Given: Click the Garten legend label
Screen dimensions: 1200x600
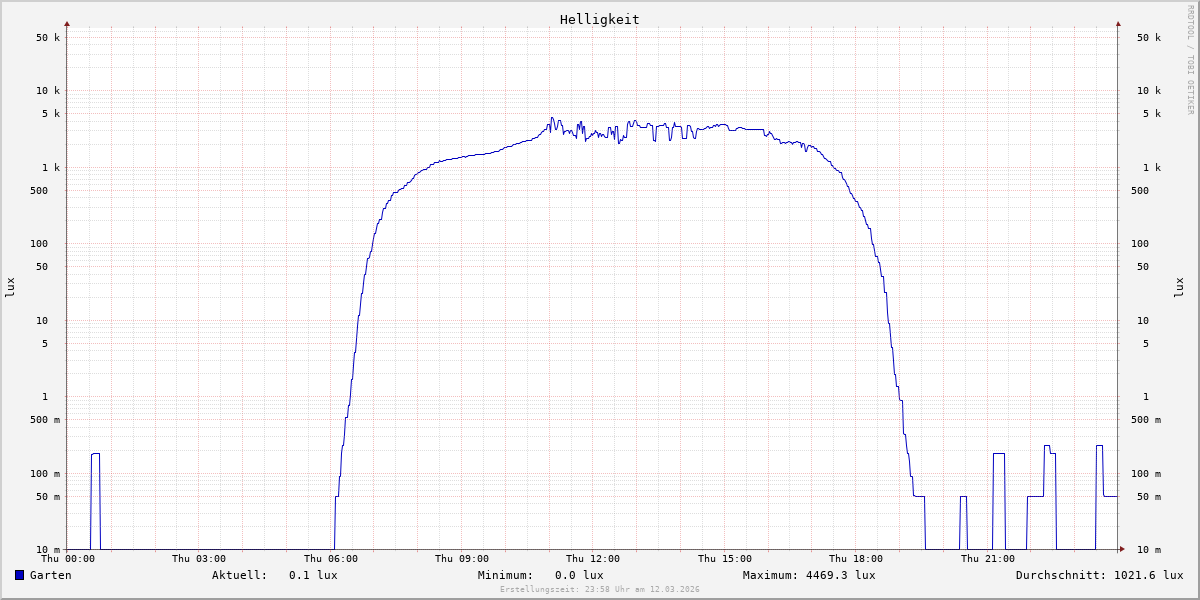Looking at the screenshot, I should [50, 575].
